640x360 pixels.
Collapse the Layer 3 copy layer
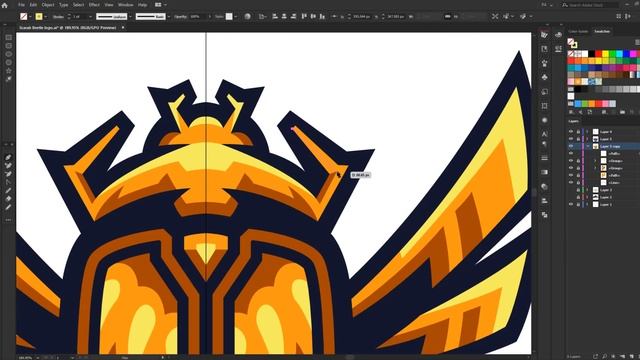tap(588, 146)
